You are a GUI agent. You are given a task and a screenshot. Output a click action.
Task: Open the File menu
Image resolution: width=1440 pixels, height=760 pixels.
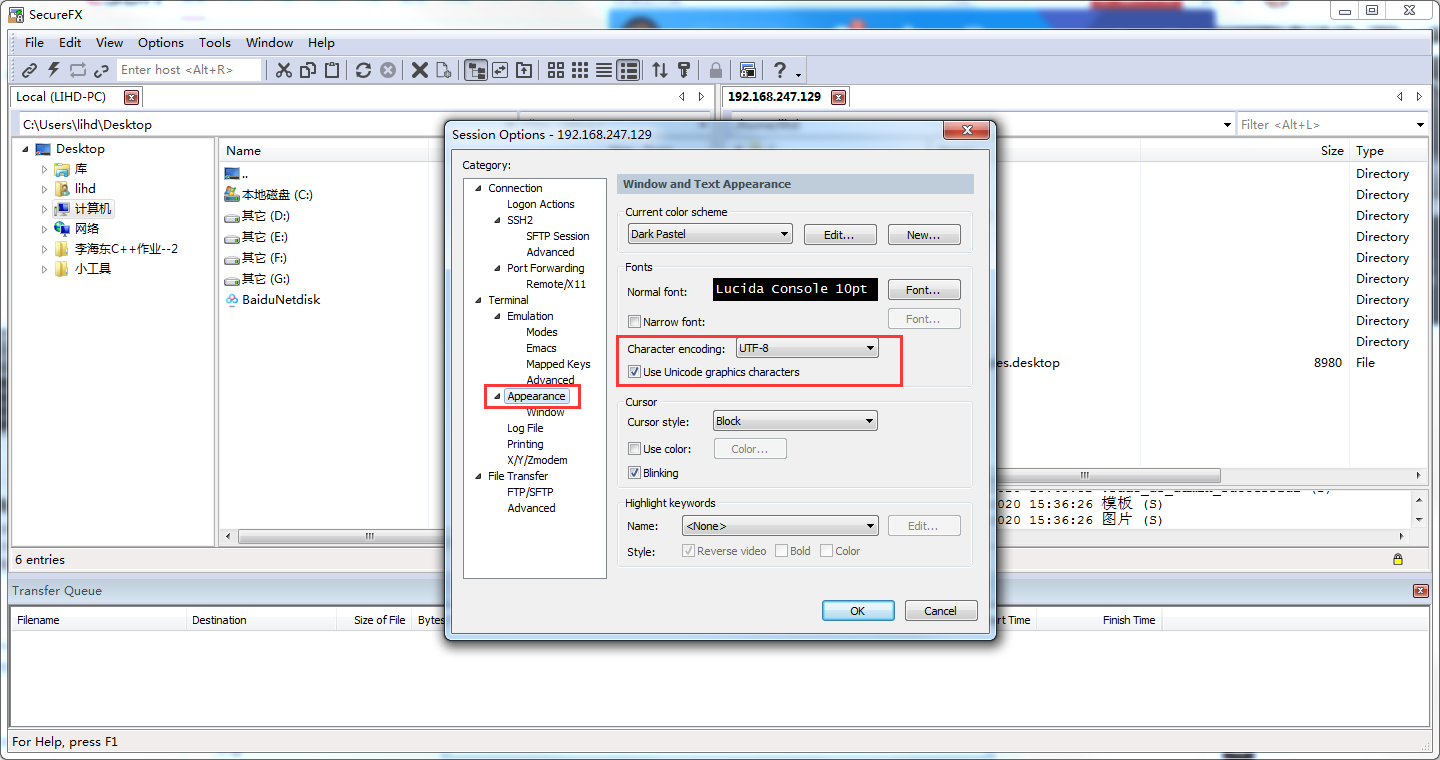[x=34, y=43]
